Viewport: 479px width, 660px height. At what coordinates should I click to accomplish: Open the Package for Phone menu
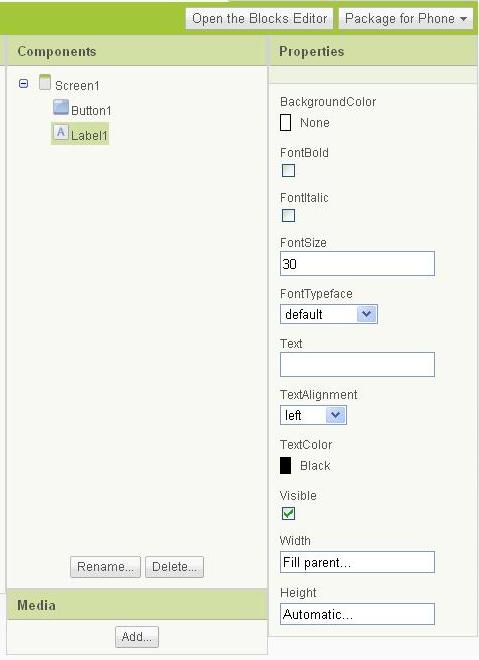tap(406, 19)
